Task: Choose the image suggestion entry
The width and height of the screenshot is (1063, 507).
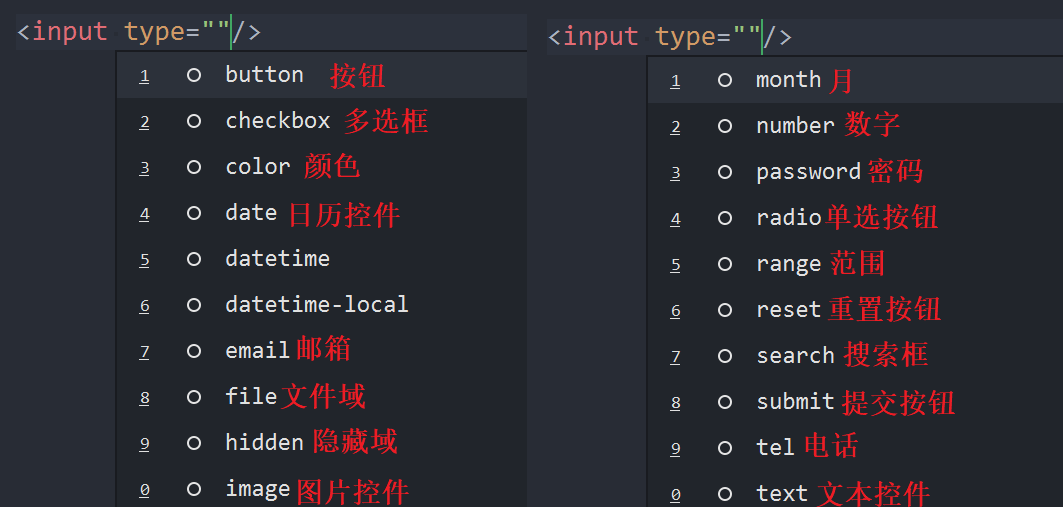Action: 322,488
